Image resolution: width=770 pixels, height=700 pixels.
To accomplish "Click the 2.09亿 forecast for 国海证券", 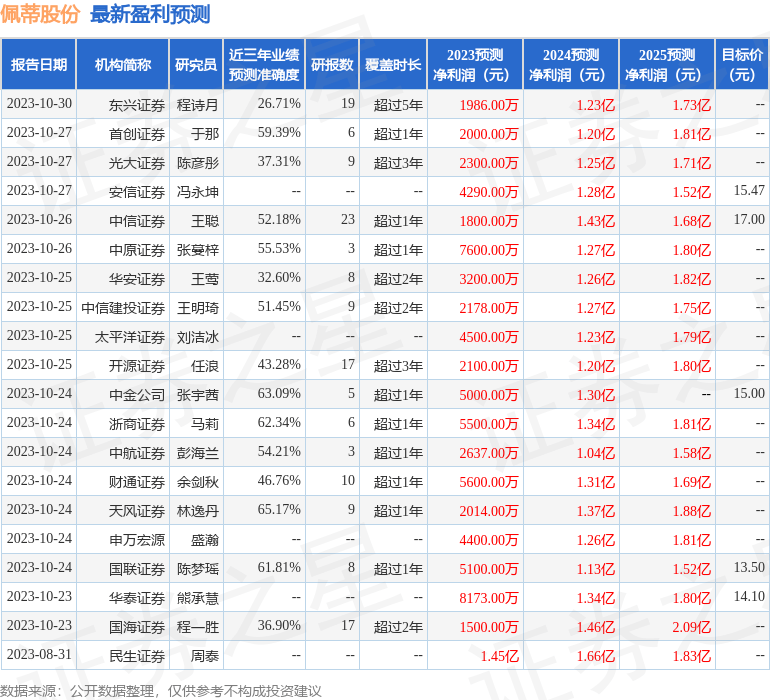I will tap(692, 627).
